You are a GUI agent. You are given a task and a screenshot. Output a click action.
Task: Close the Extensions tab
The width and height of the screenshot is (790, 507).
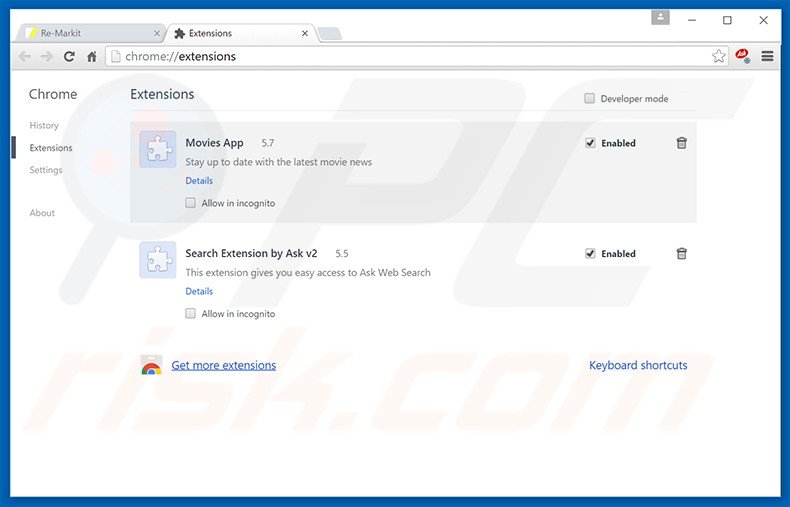tap(305, 33)
